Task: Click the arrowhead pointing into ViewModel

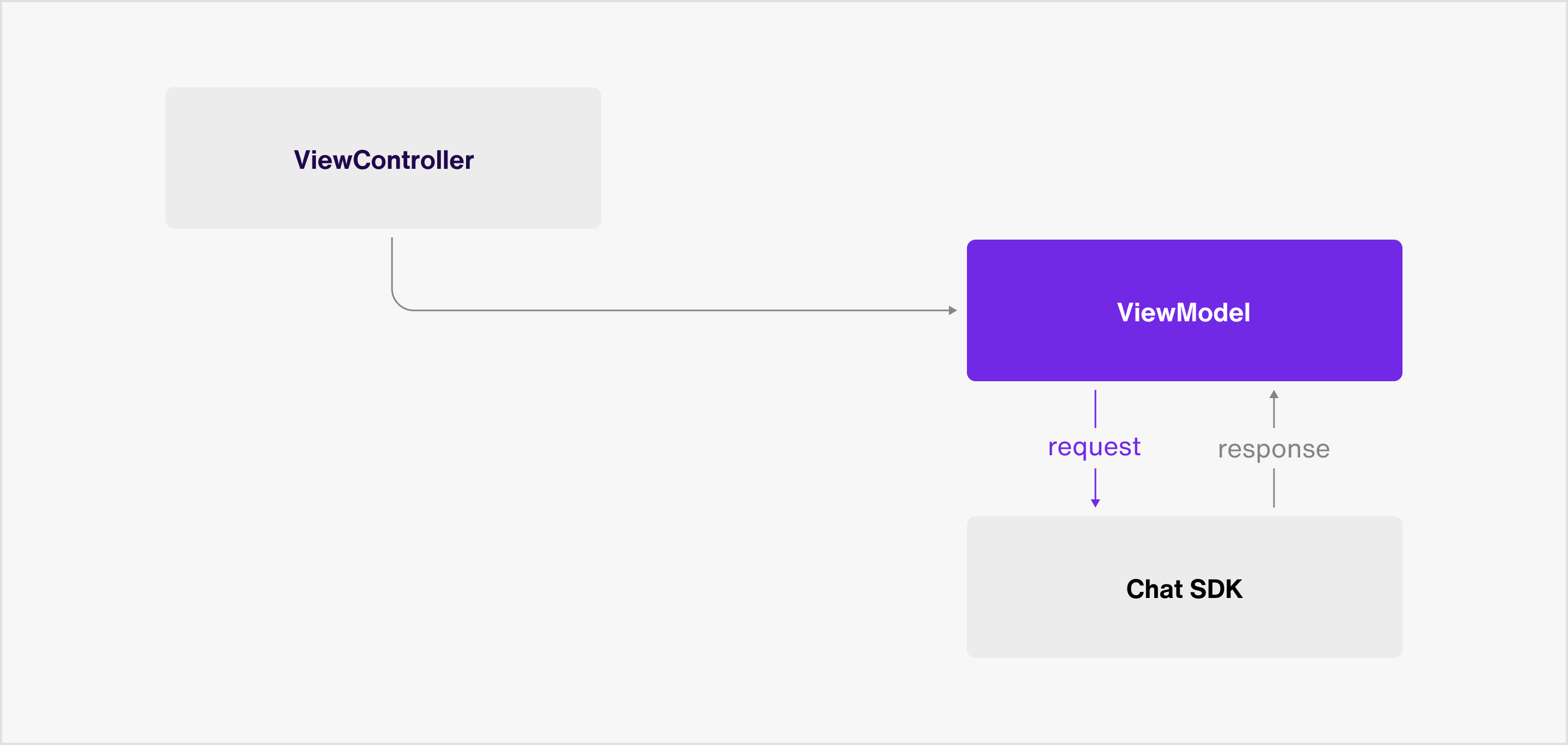Action: 953,310
